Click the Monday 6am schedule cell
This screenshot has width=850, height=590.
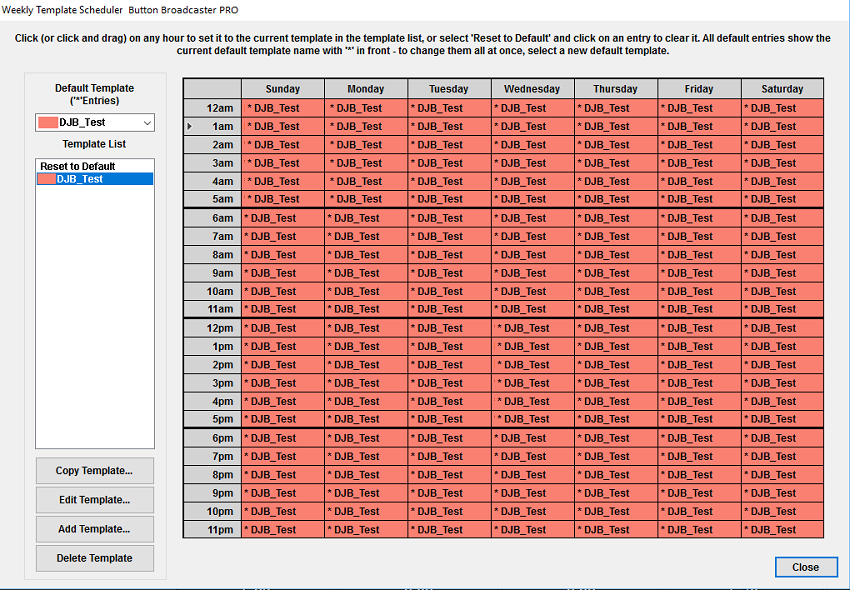(x=365, y=218)
